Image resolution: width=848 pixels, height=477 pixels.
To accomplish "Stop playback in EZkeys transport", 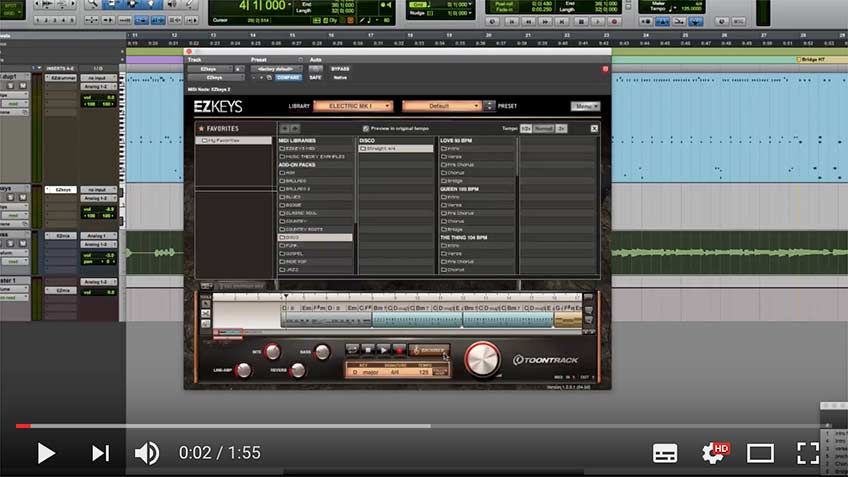I will click(368, 350).
